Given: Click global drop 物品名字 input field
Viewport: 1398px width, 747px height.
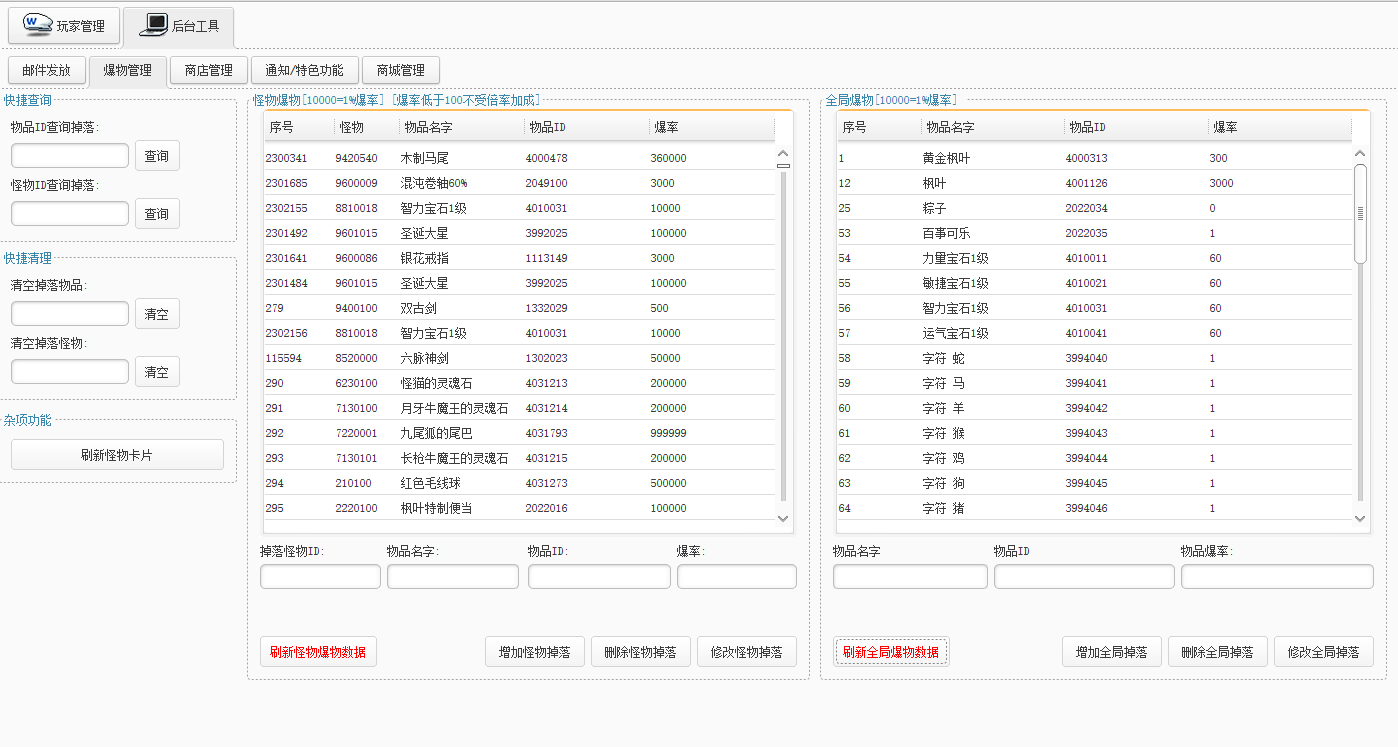Looking at the screenshot, I should 910,576.
